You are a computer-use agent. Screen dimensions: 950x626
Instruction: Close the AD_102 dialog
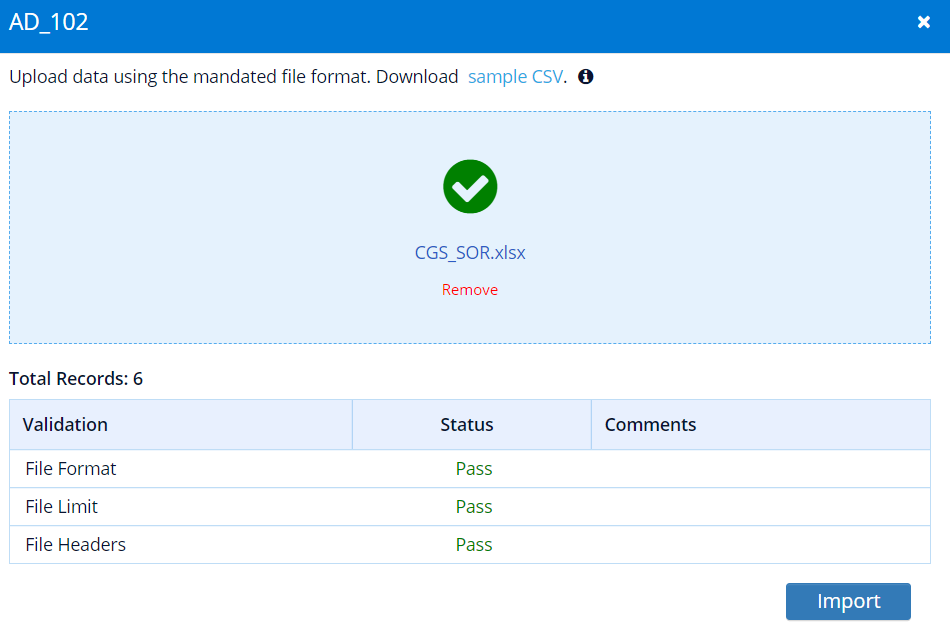click(923, 22)
